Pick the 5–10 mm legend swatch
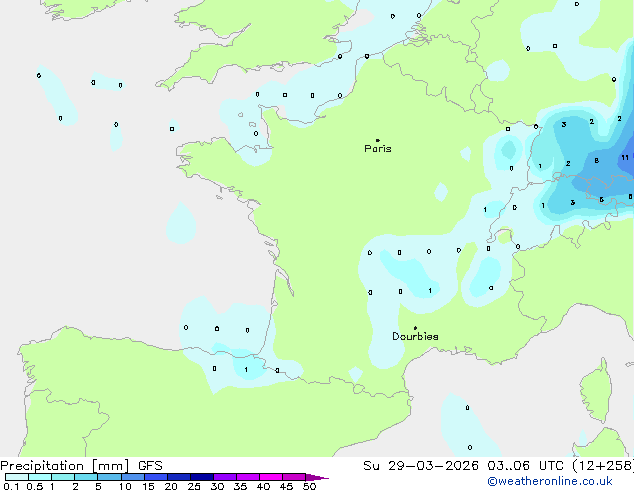 point(109,477)
